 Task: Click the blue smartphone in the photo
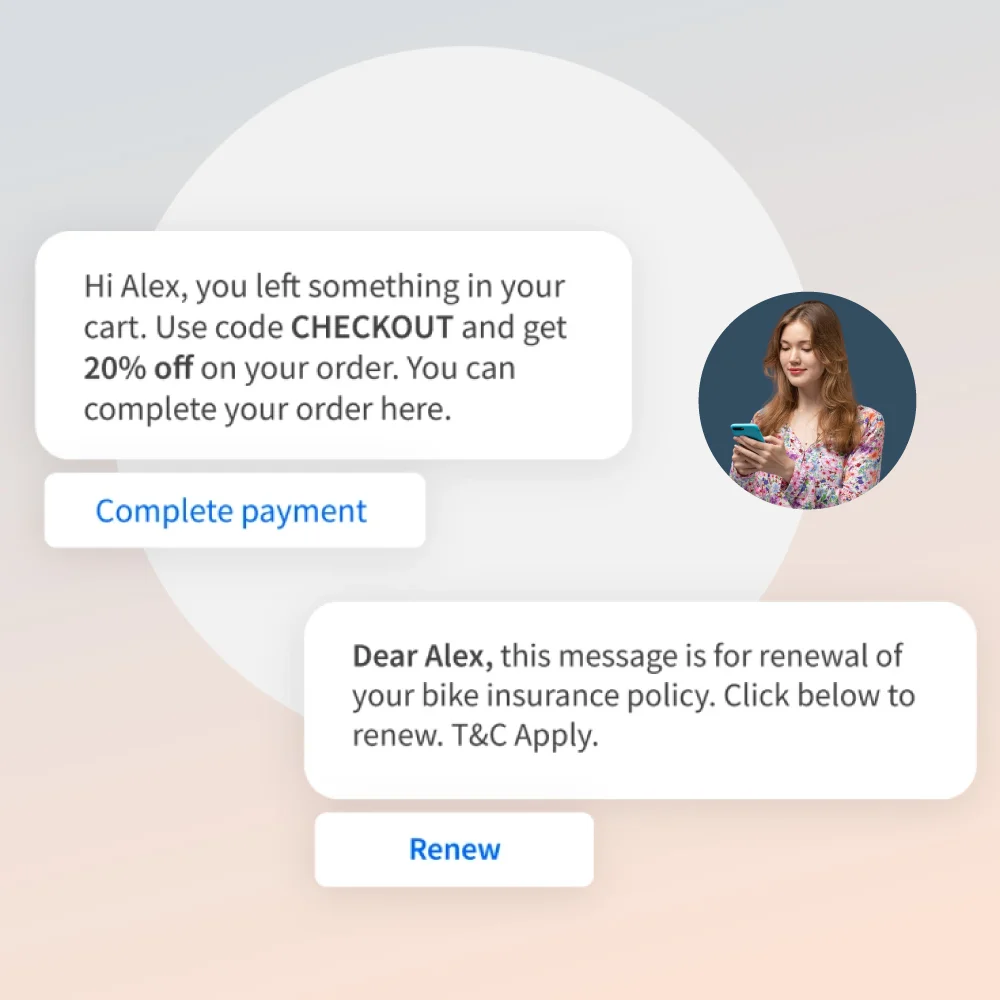pyautogui.click(x=747, y=432)
